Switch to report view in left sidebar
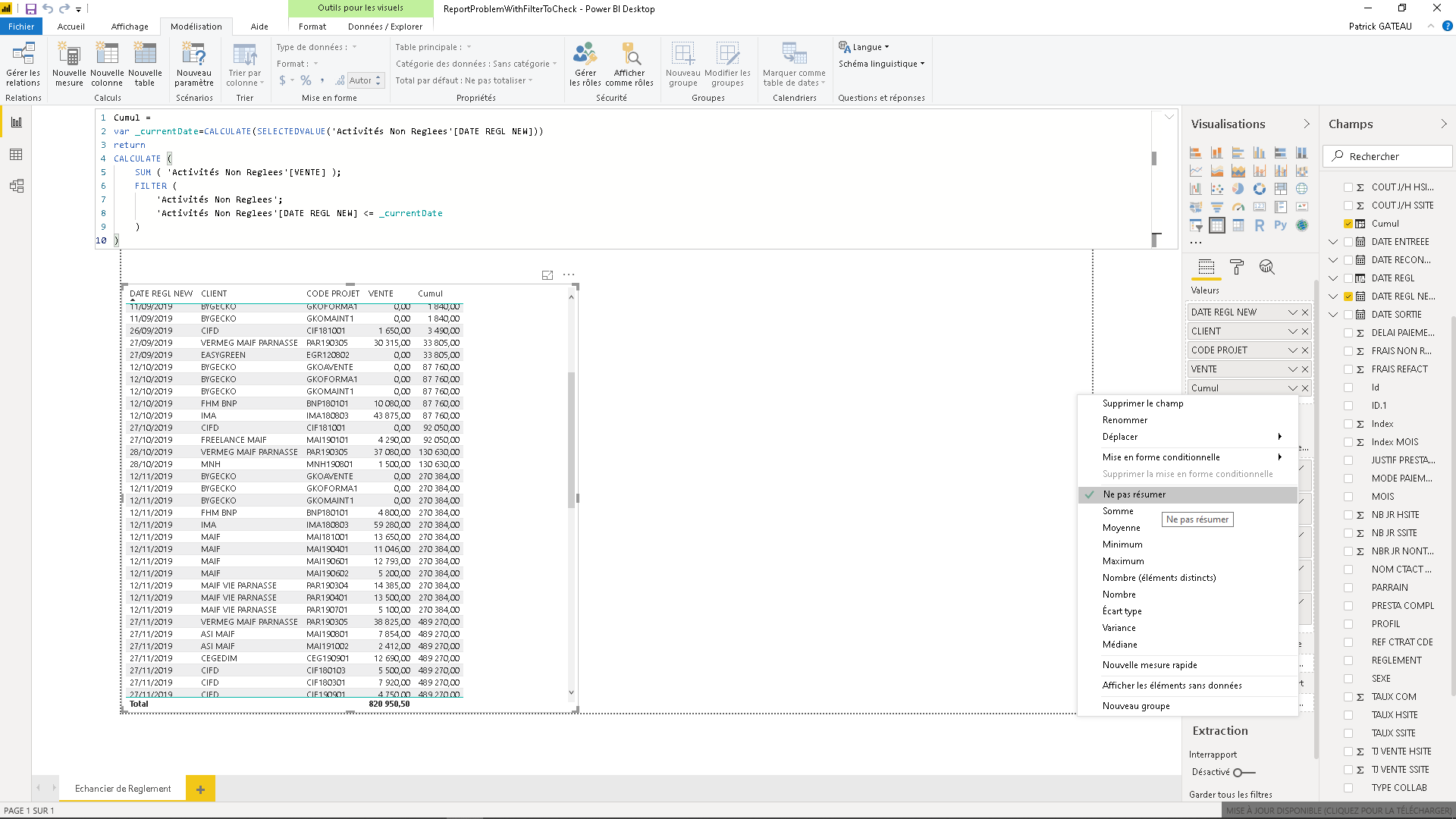The width and height of the screenshot is (1456, 819). pos(16,122)
